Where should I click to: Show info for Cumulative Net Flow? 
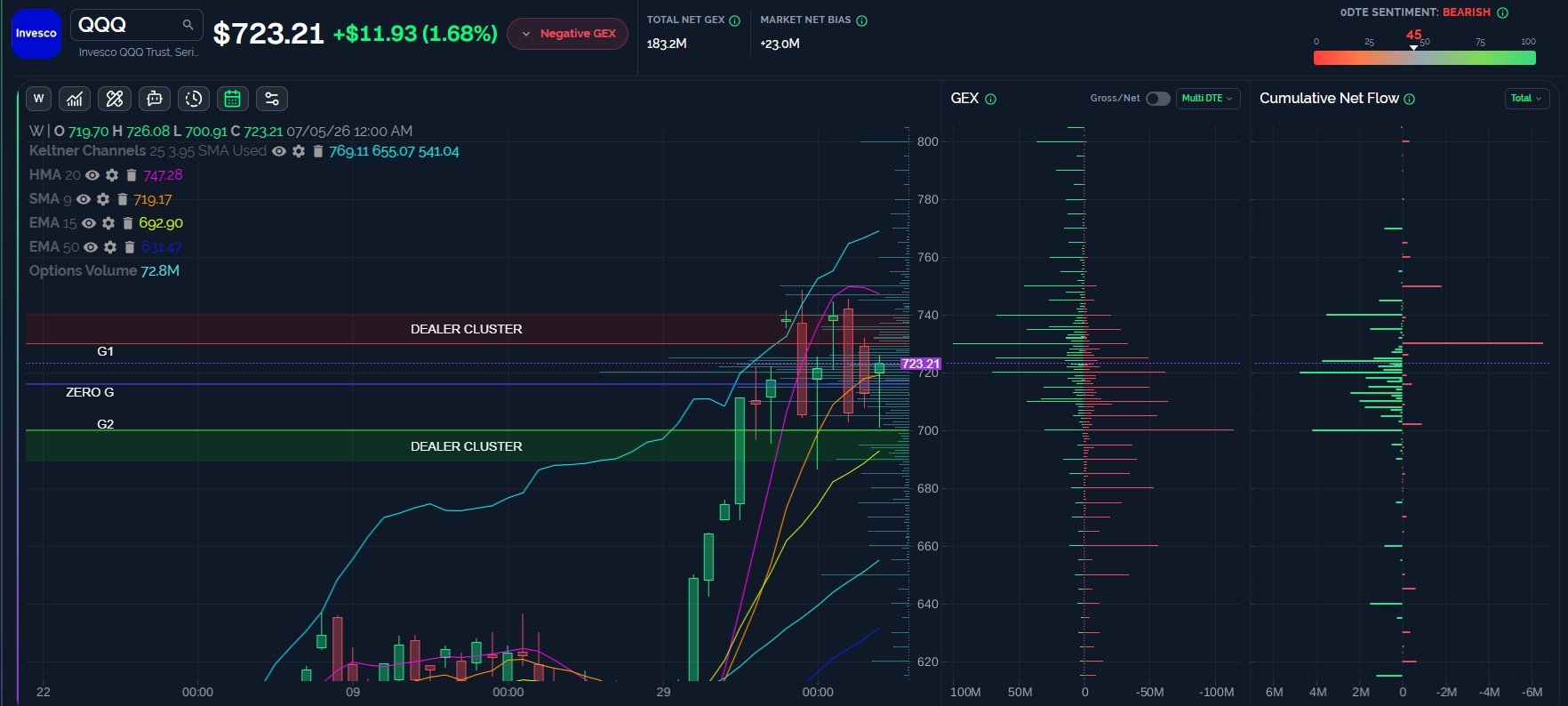click(1409, 99)
